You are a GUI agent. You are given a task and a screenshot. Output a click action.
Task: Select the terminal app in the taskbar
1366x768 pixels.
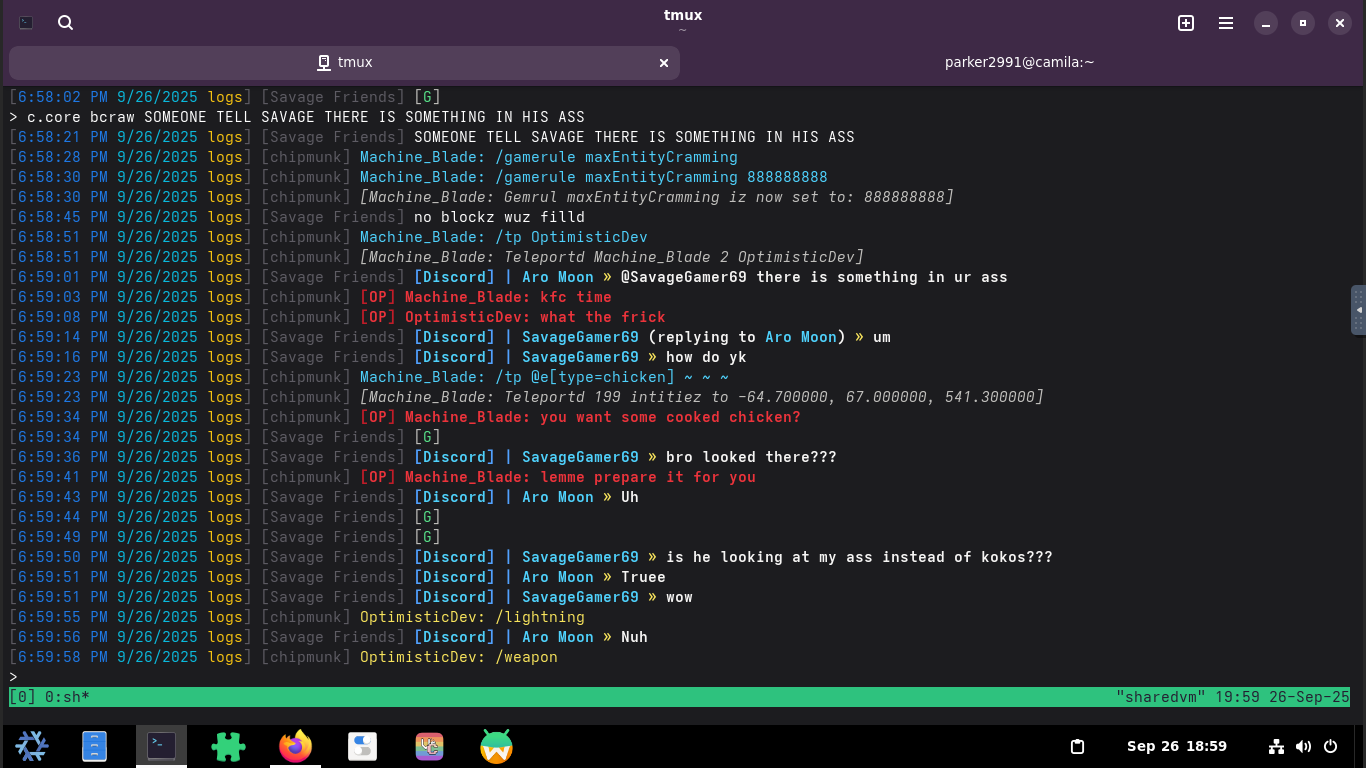[161, 746]
